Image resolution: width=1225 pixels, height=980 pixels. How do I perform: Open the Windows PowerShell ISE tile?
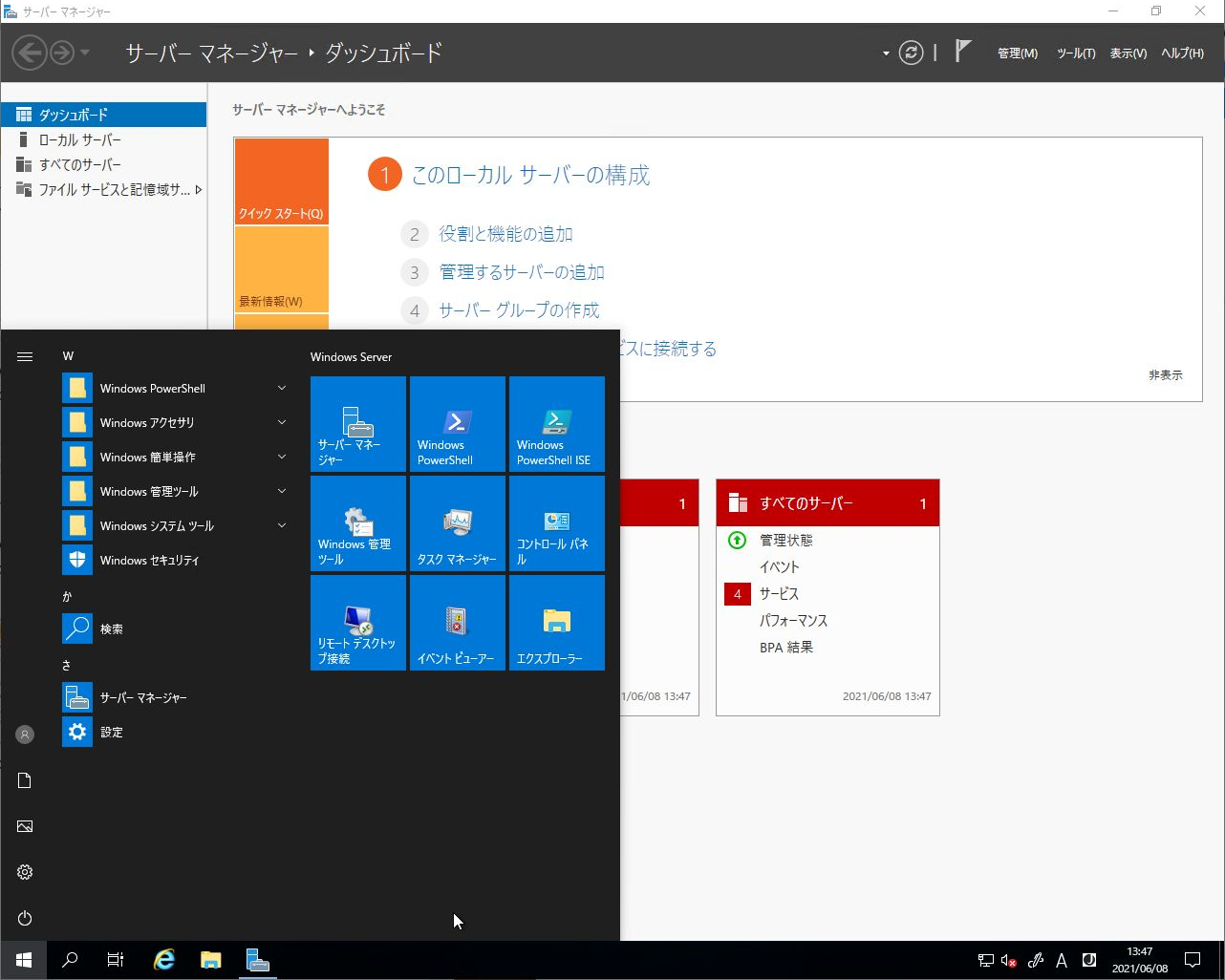point(557,424)
